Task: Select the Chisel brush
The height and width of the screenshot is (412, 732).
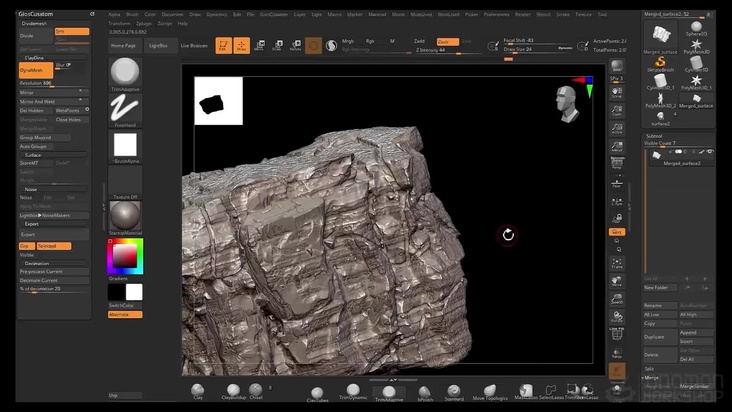Action: point(256,391)
